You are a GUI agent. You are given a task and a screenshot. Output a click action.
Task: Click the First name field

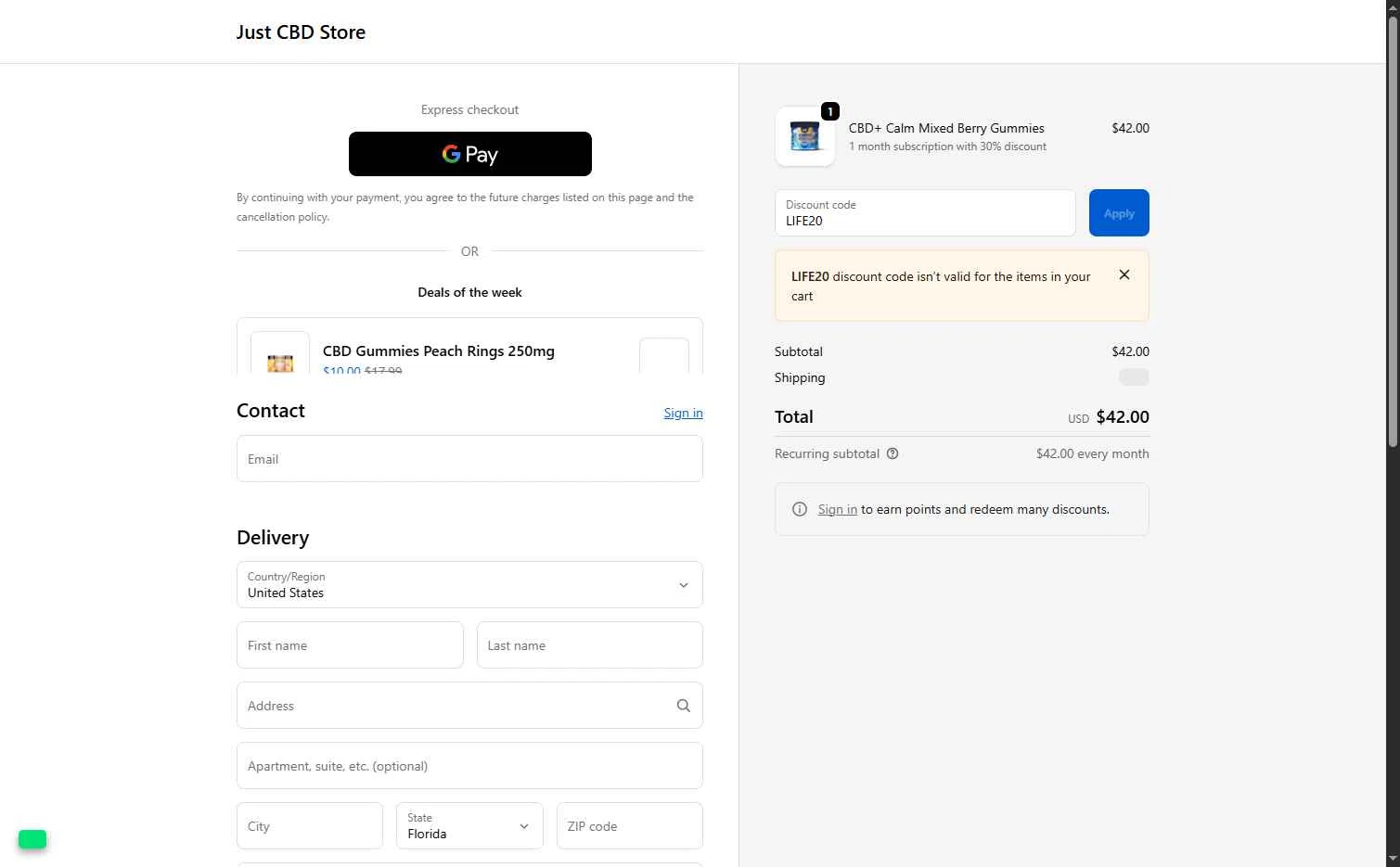(x=350, y=645)
